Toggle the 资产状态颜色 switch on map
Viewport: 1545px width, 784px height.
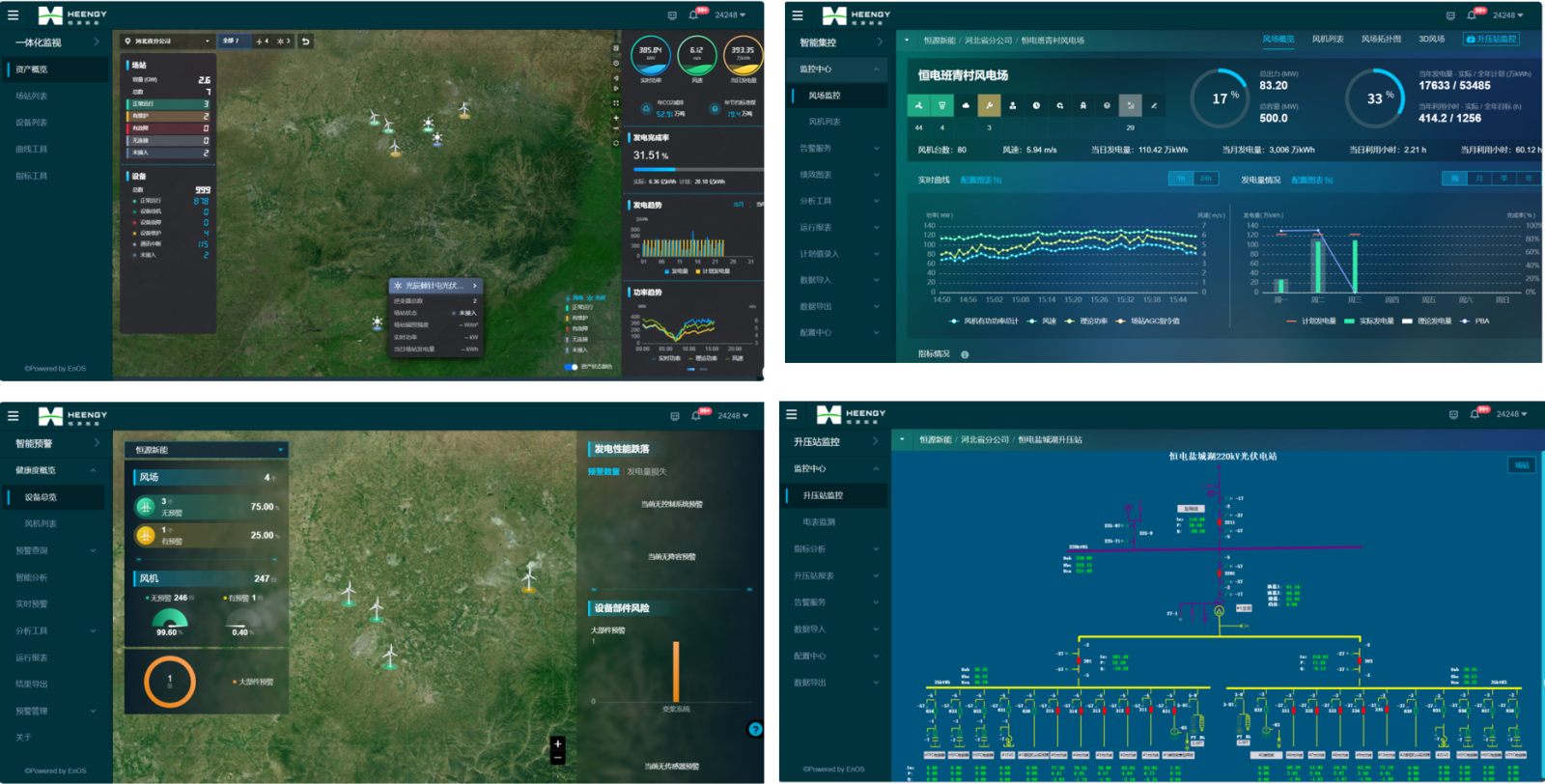571,367
